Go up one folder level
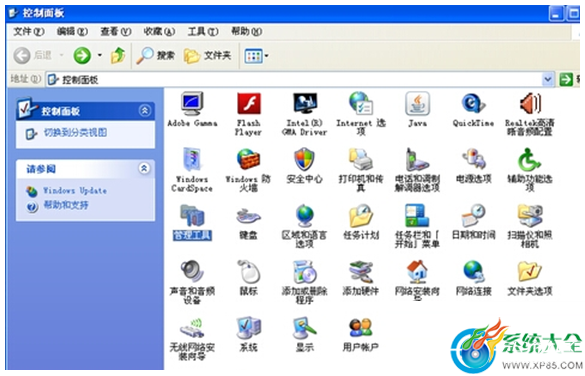The image size is (585, 376). pos(118,56)
